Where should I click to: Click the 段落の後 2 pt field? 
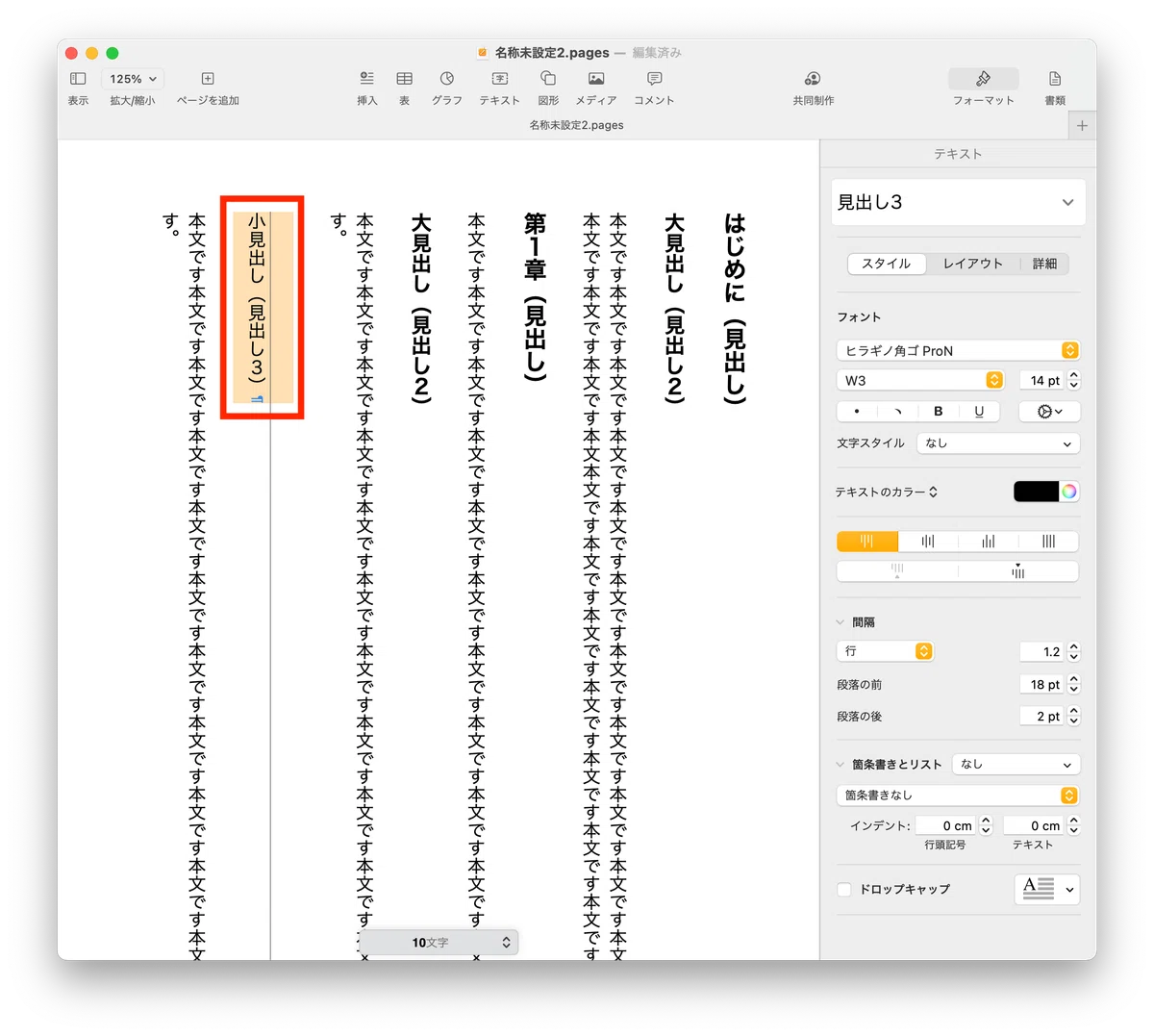(1042, 717)
